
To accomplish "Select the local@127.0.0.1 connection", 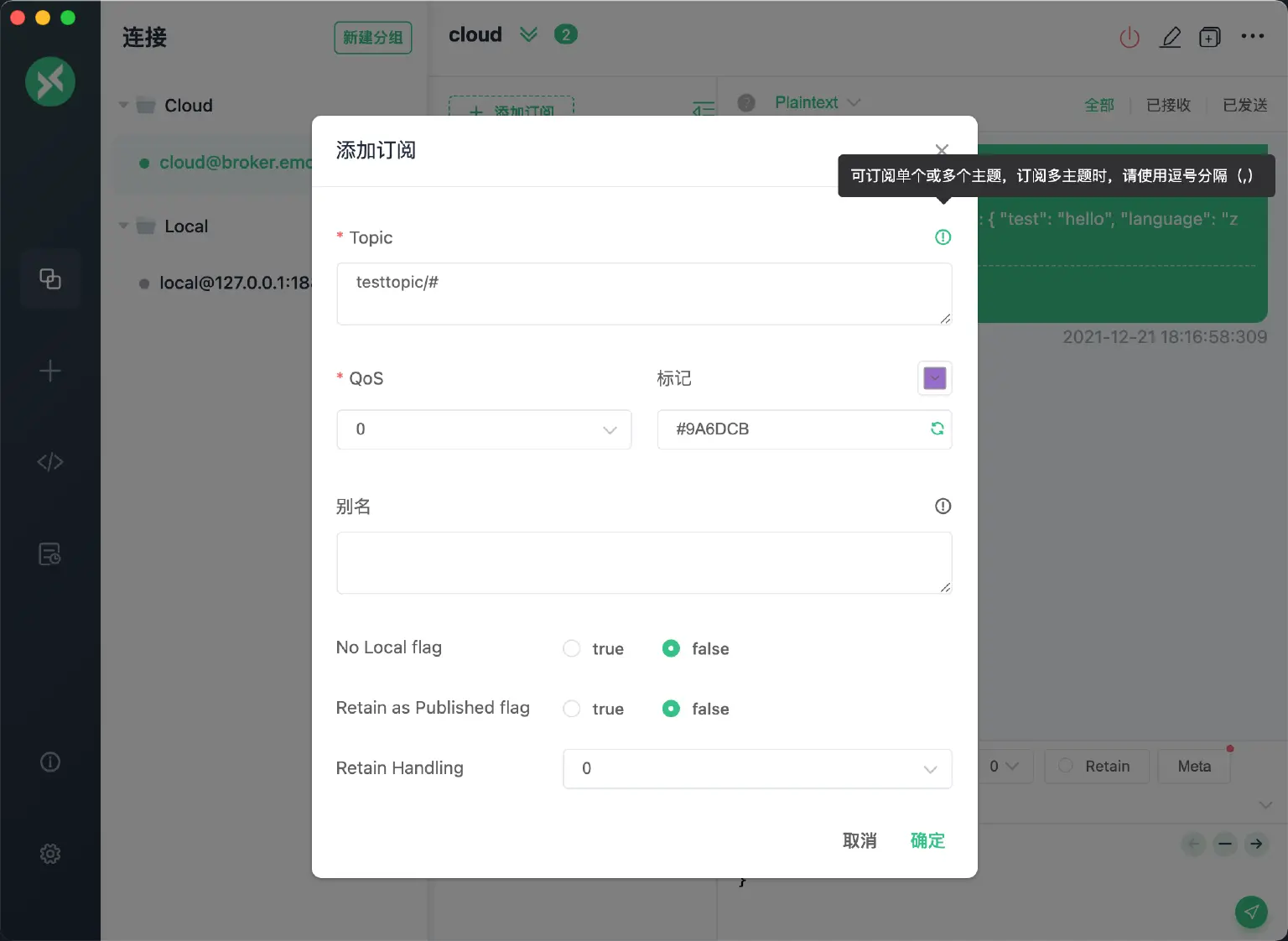I will [214, 283].
